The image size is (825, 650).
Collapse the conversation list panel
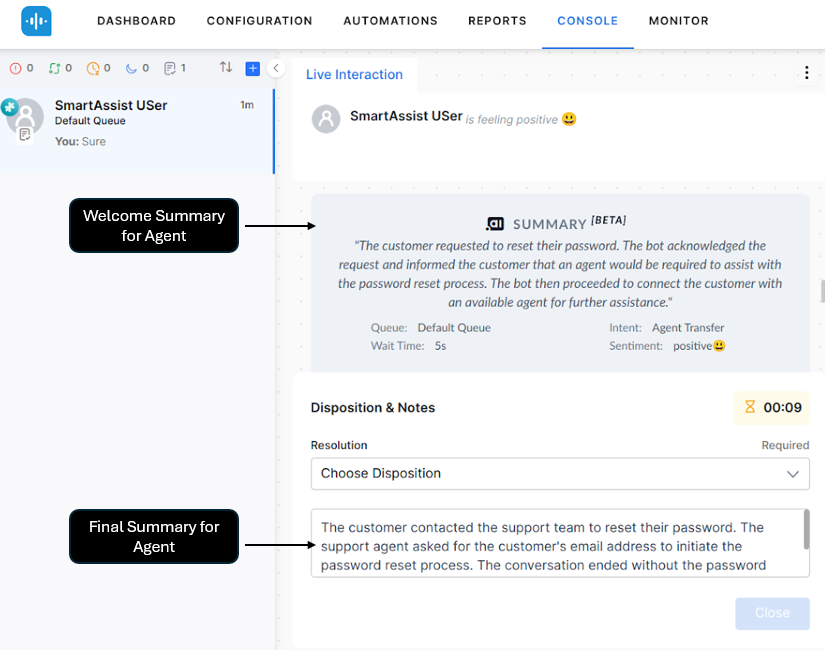click(x=277, y=68)
